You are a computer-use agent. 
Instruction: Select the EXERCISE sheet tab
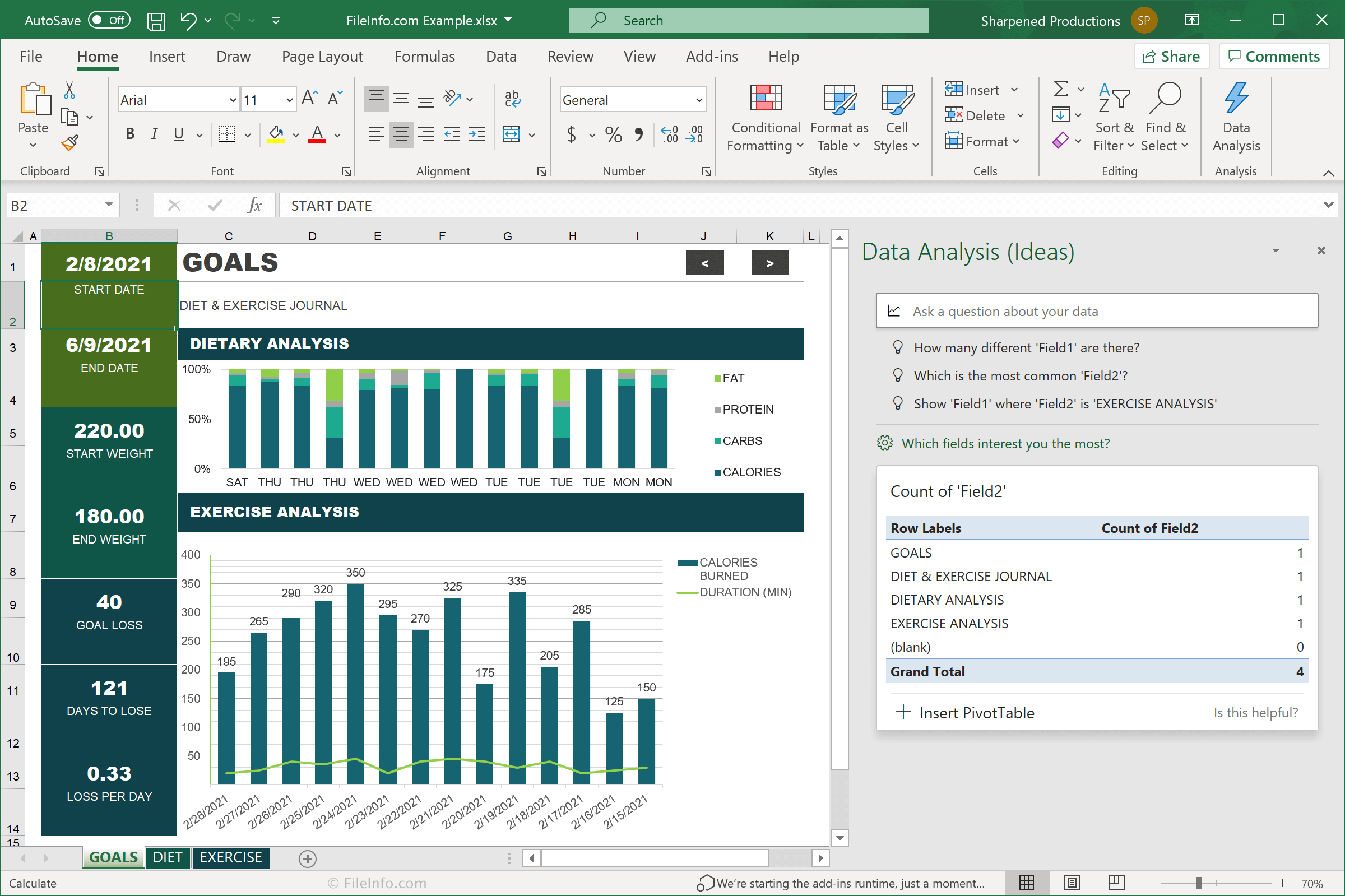pos(232,857)
